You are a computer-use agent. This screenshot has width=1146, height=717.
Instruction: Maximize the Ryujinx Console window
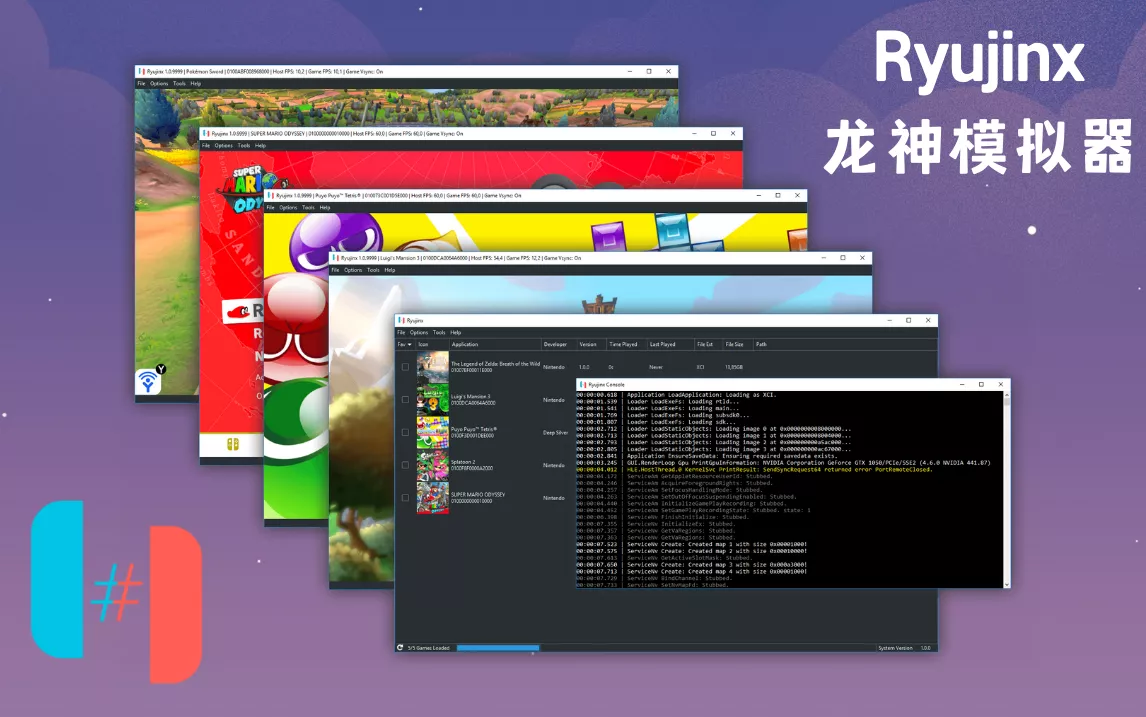[981, 384]
